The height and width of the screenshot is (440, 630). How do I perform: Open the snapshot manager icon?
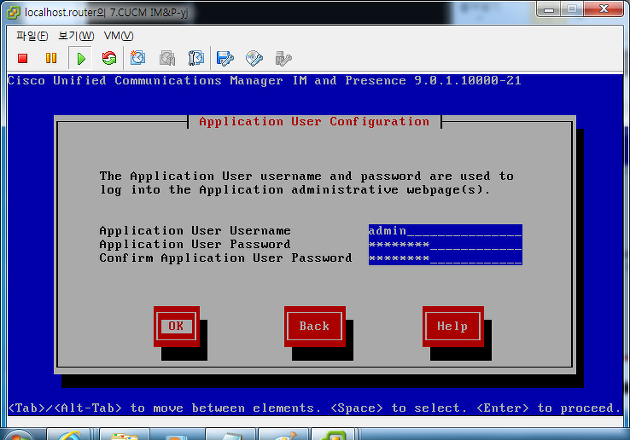(x=196, y=58)
